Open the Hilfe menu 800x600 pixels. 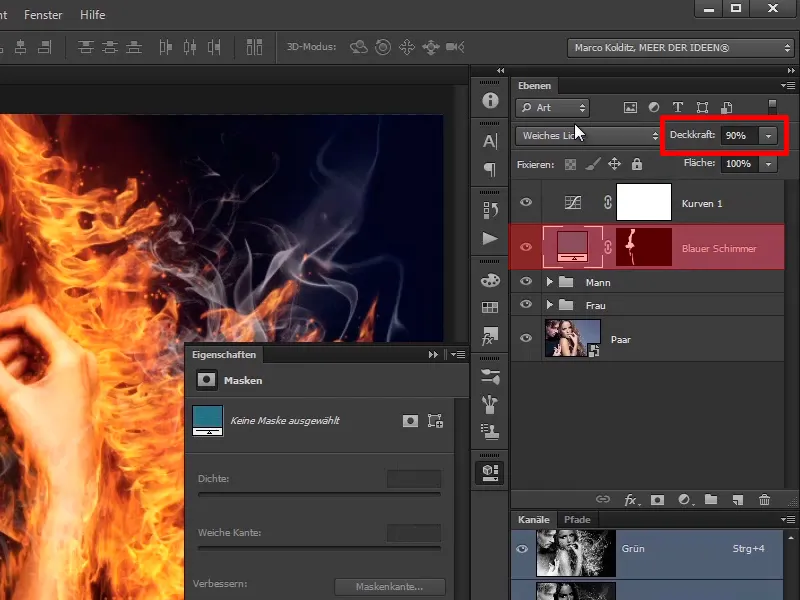point(92,15)
